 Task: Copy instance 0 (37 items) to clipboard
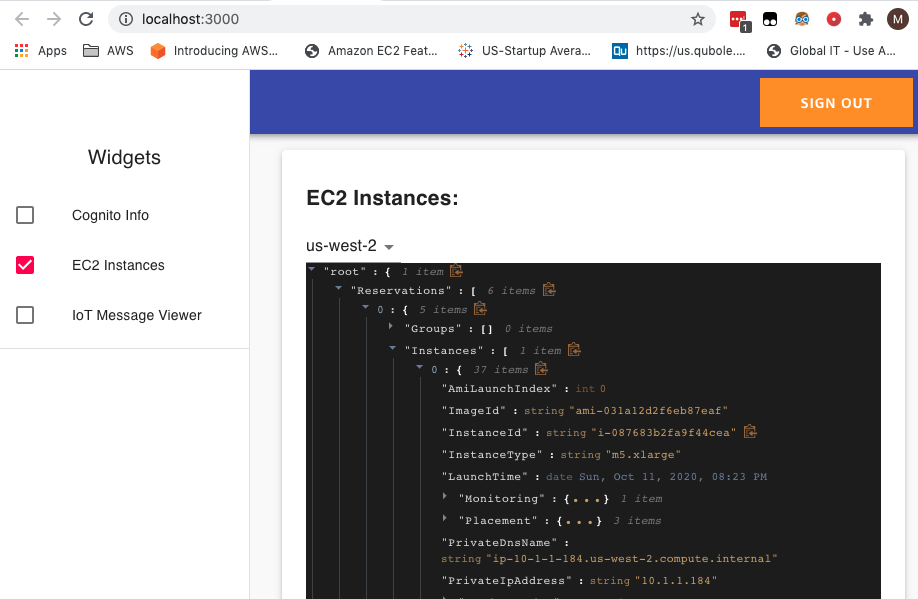tap(541, 368)
